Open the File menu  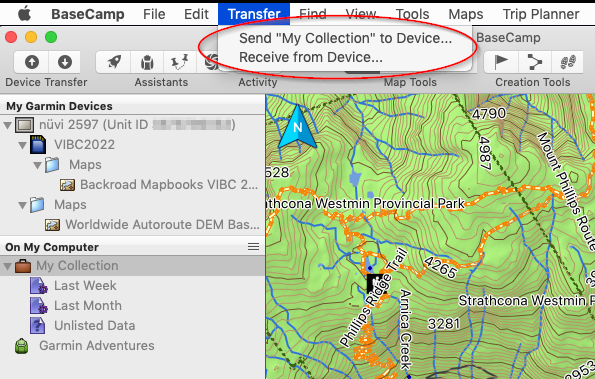tap(154, 14)
